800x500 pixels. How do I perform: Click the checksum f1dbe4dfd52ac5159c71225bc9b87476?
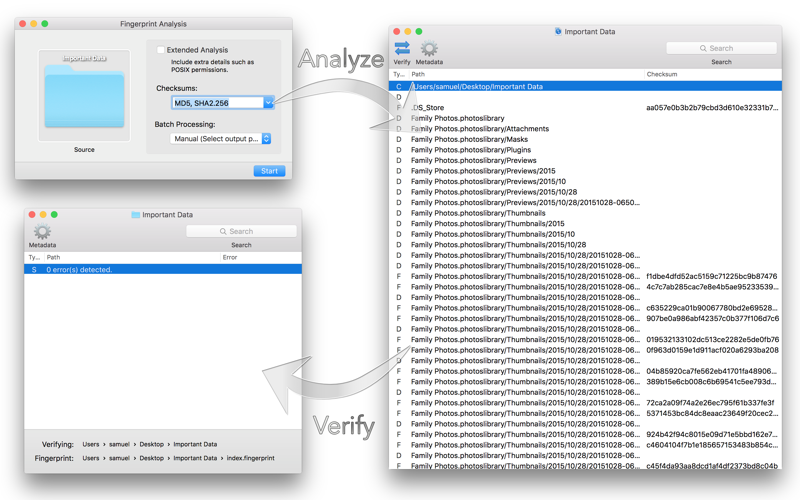click(x=712, y=277)
